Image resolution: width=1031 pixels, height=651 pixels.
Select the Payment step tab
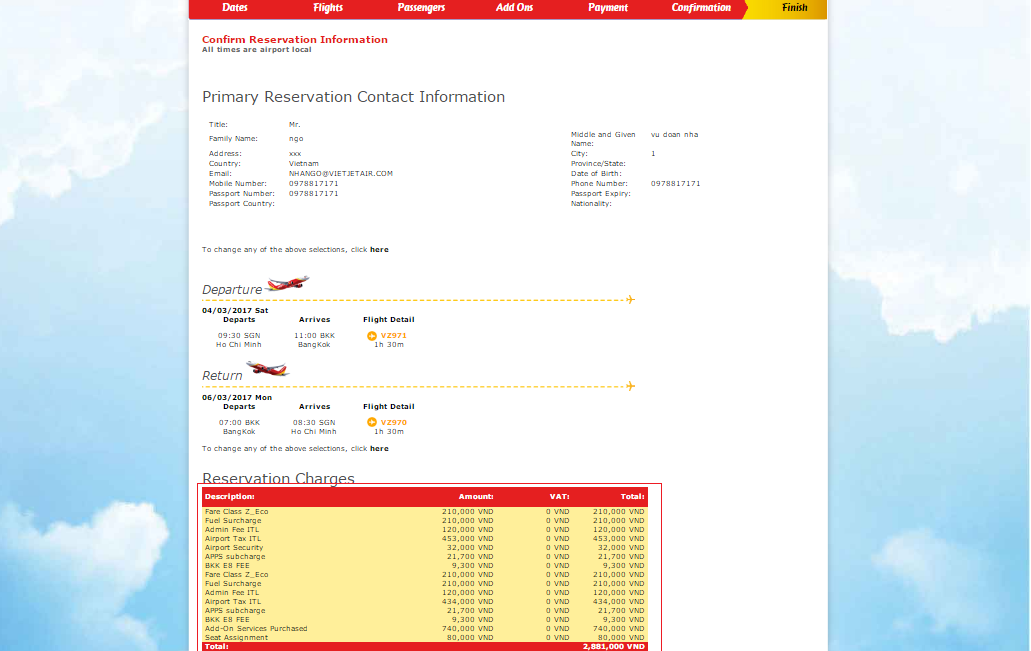[608, 8]
